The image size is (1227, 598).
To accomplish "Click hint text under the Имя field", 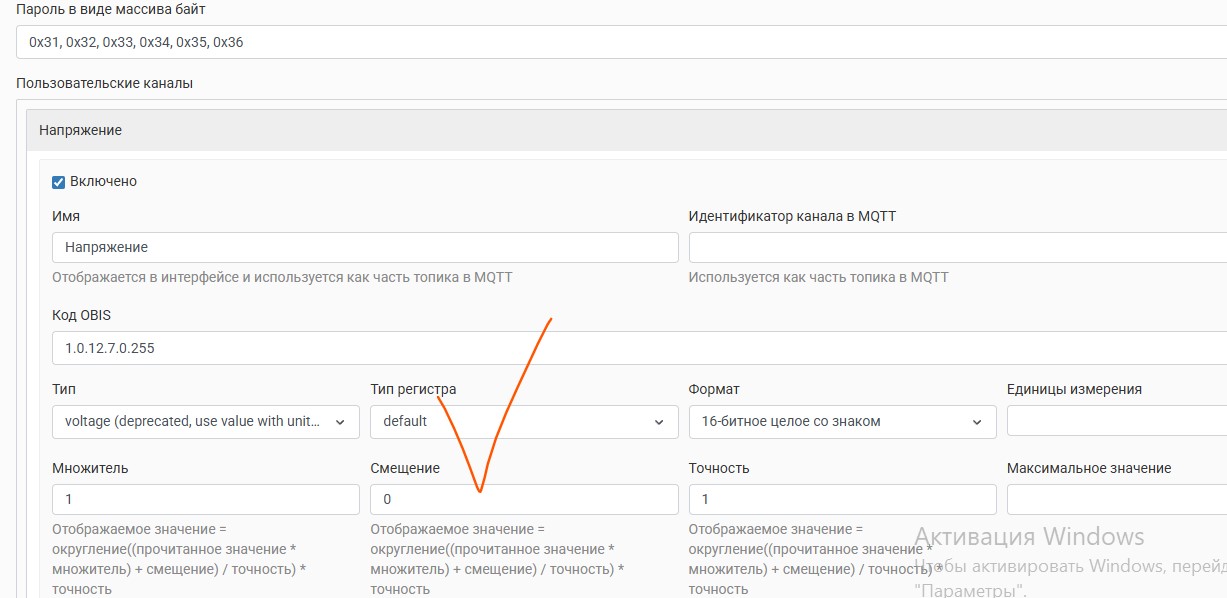I will [282, 277].
